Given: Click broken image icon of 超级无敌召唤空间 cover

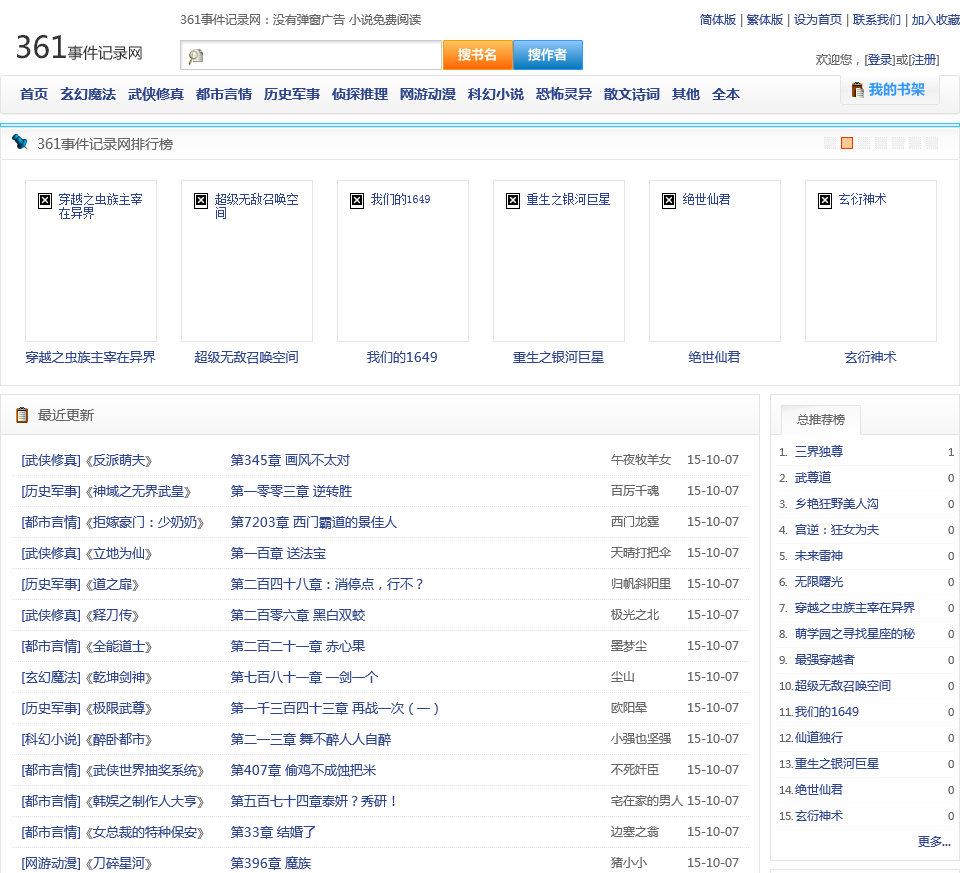Looking at the screenshot, I should tap(201, 200).
